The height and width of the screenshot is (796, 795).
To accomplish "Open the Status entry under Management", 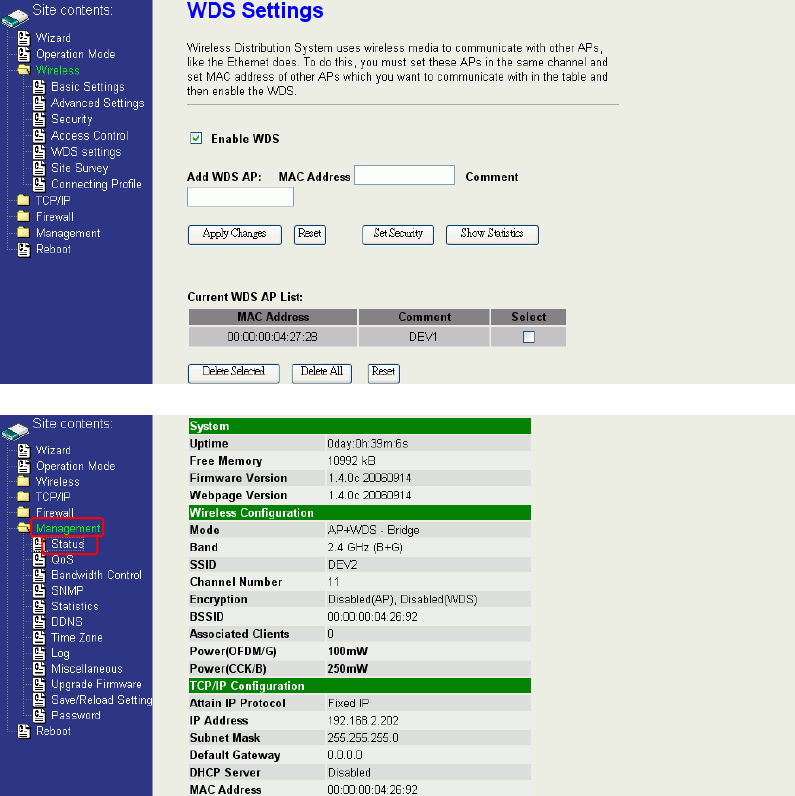I will tap(68, 544).
